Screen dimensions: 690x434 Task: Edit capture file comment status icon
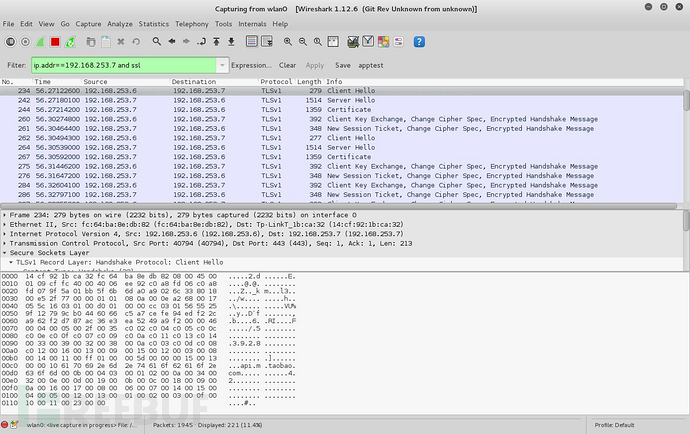(x=14, y=425)
